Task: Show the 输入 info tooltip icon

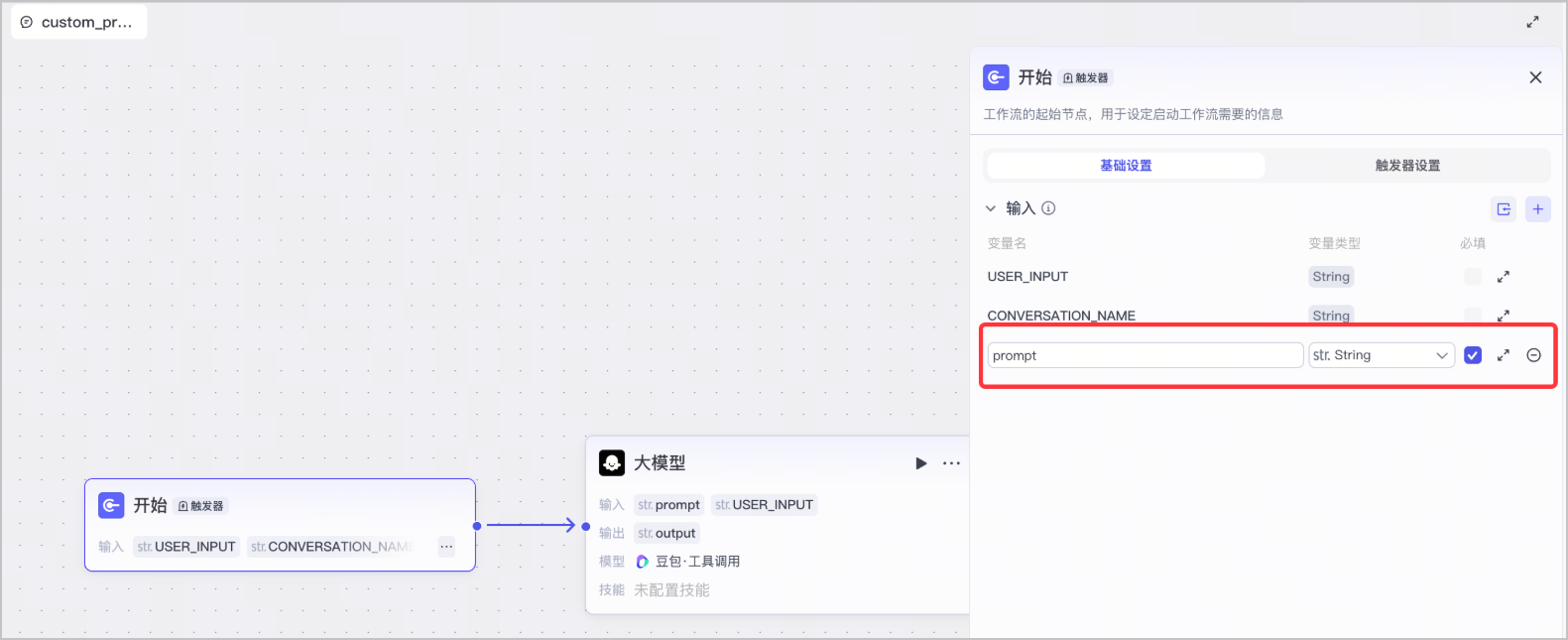Action: [x=1048, y=208]
